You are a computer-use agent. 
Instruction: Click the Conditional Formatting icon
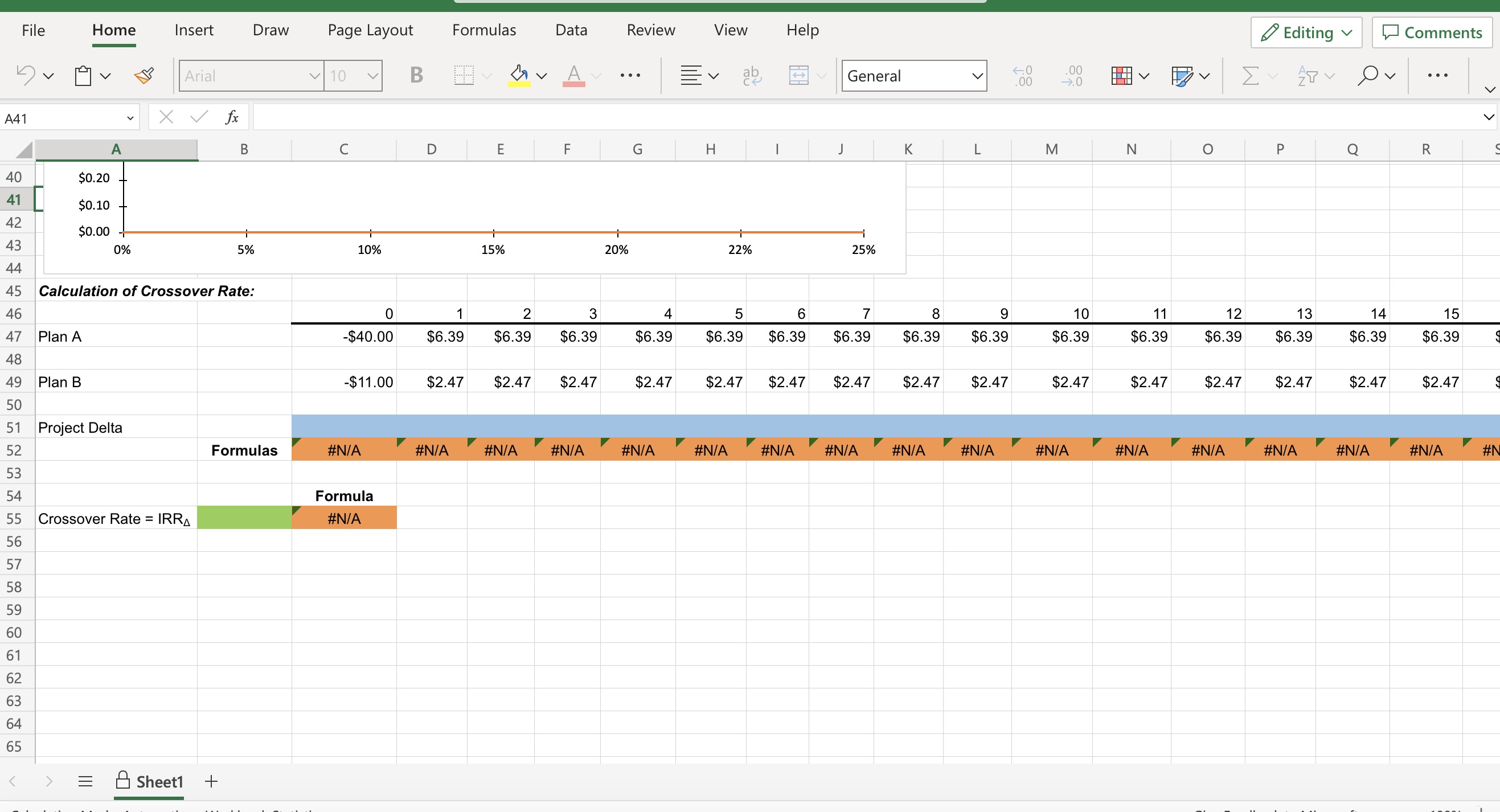pos(1121,76)
